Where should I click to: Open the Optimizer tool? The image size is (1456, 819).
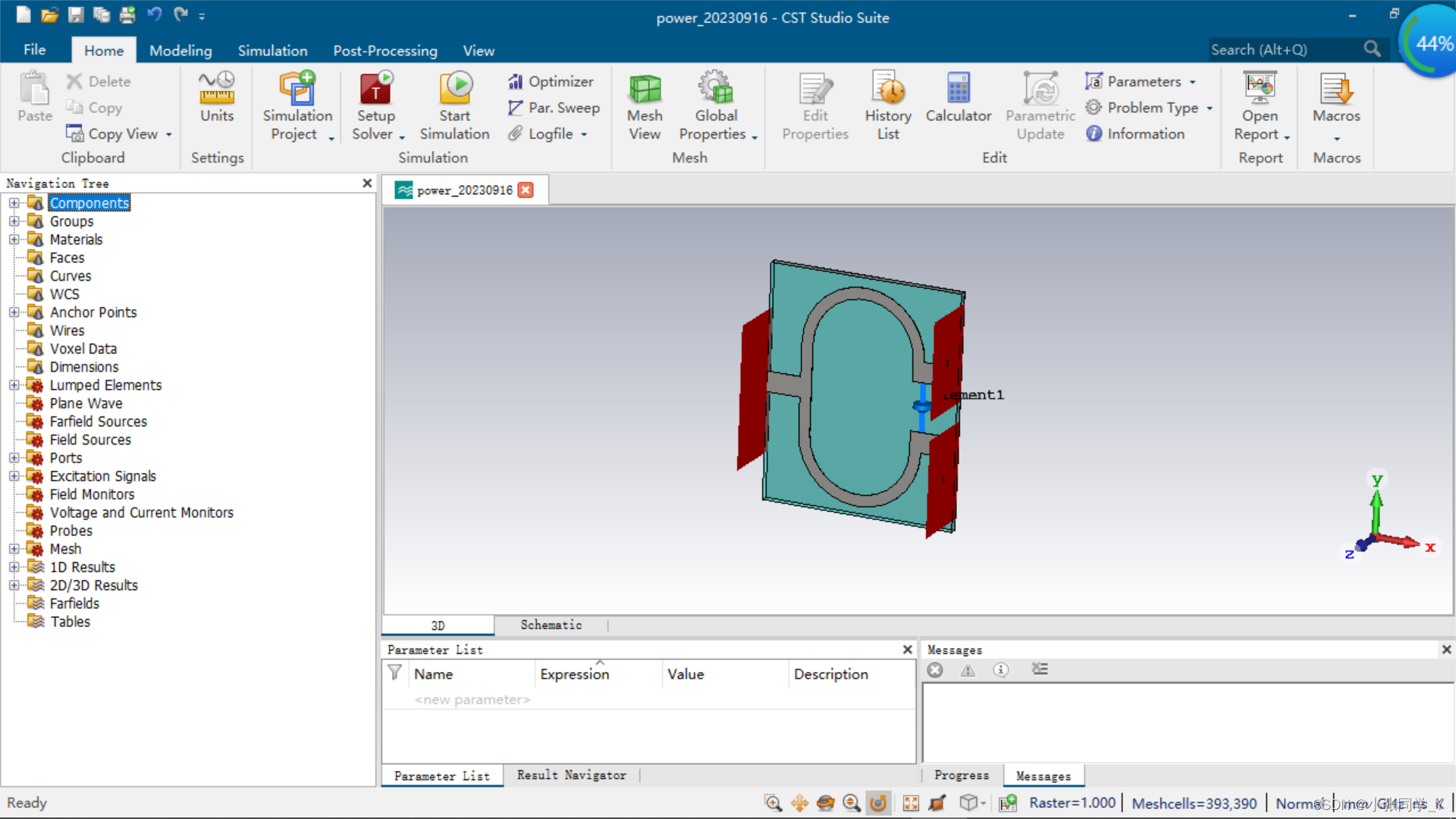(551, 81)
